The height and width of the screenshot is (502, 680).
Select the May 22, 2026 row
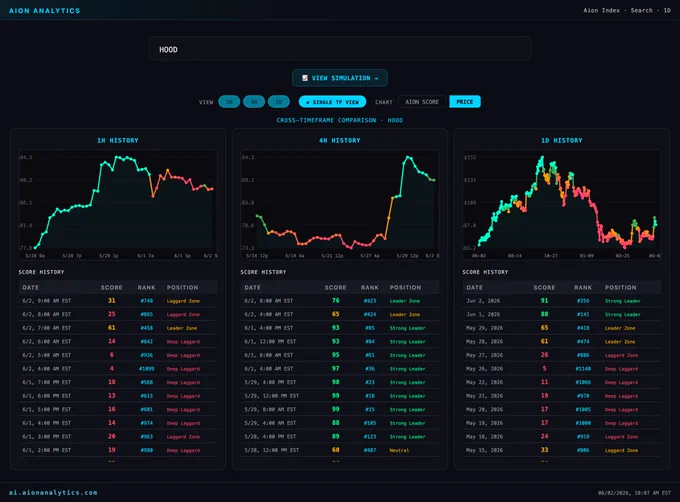click(562, 382)
